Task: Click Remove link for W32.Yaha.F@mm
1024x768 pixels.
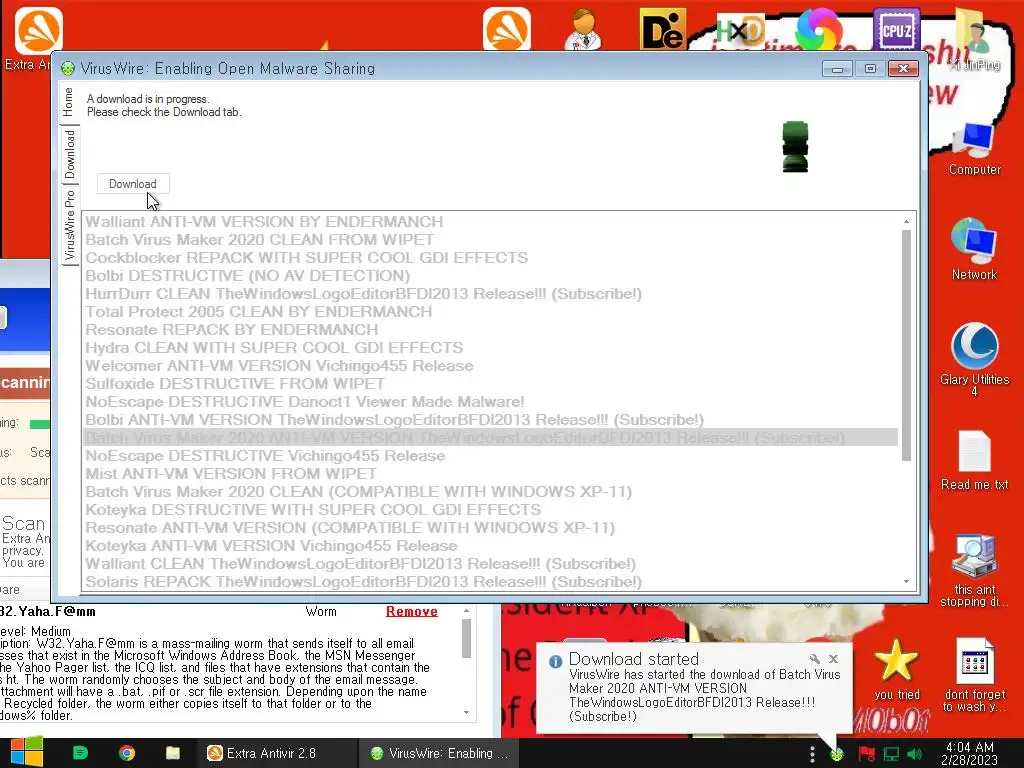Action: click(x=411, y=611)
